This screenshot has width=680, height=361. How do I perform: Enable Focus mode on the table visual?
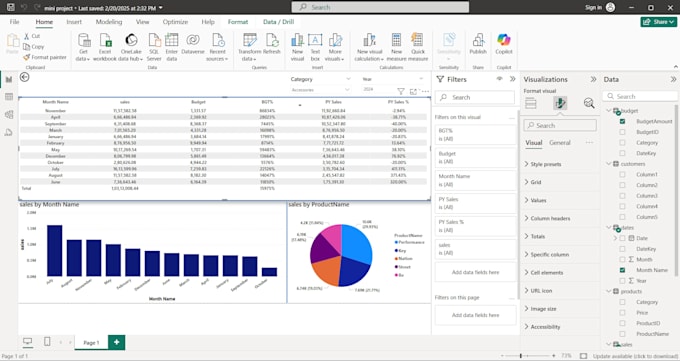coord(413,92)
